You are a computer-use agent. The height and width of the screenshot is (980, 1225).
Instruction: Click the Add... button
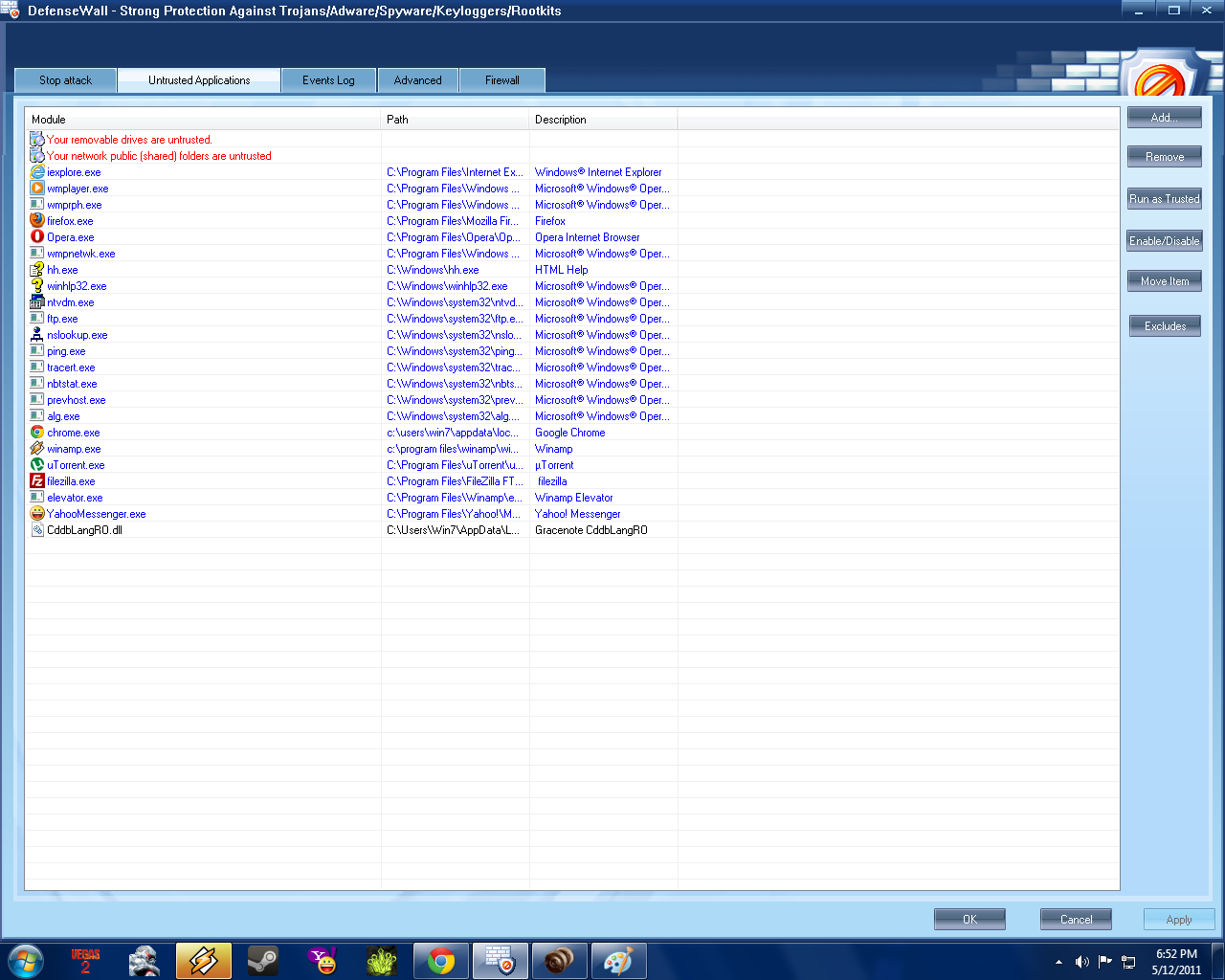click(1165, 118)
